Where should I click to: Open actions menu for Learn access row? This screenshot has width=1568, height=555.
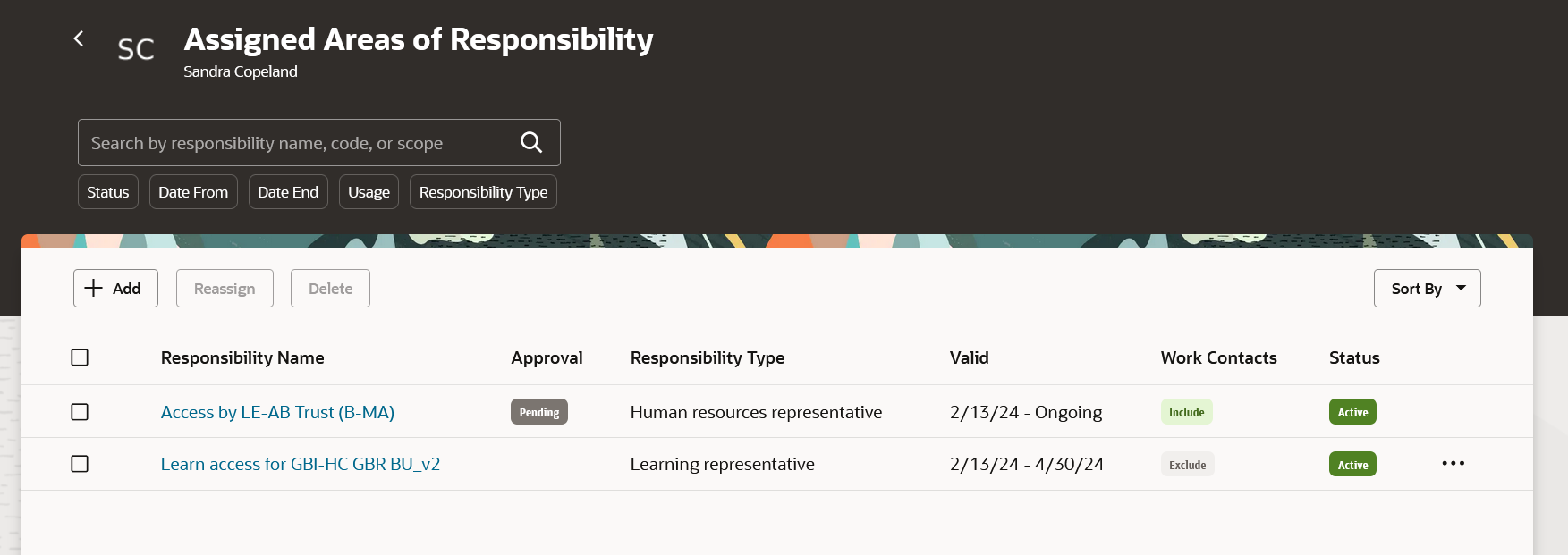pos(1453,464)
